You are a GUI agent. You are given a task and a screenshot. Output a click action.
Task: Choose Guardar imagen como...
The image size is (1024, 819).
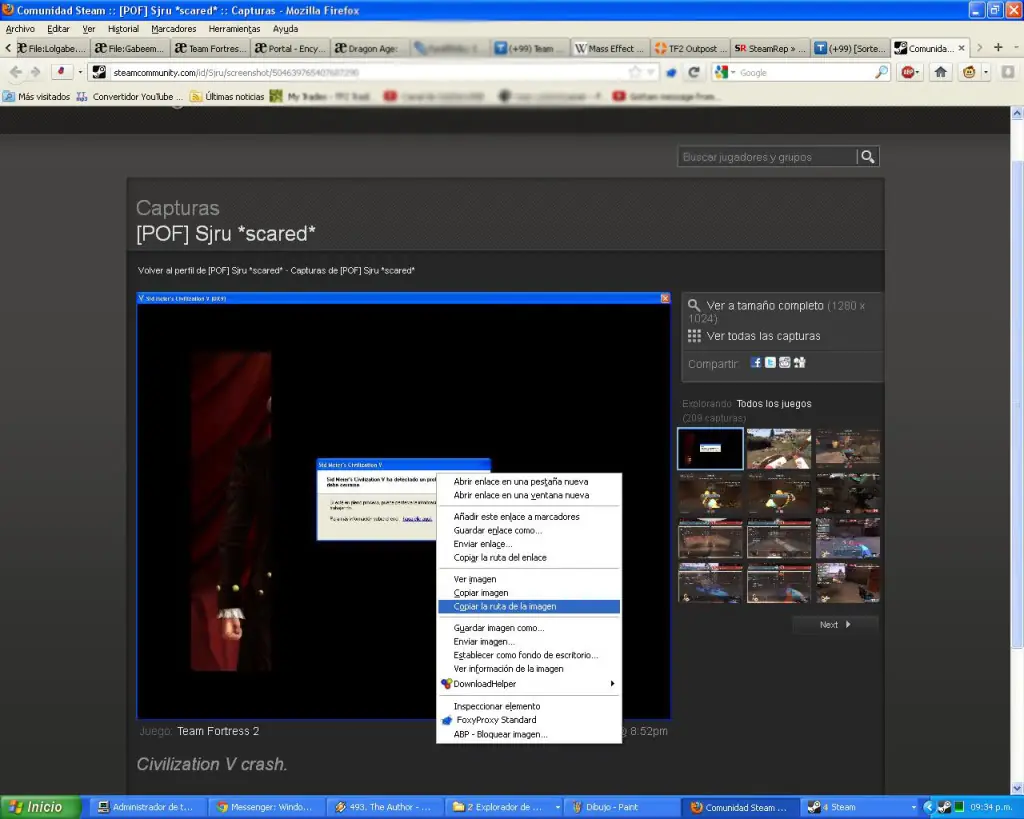[529, 628]
